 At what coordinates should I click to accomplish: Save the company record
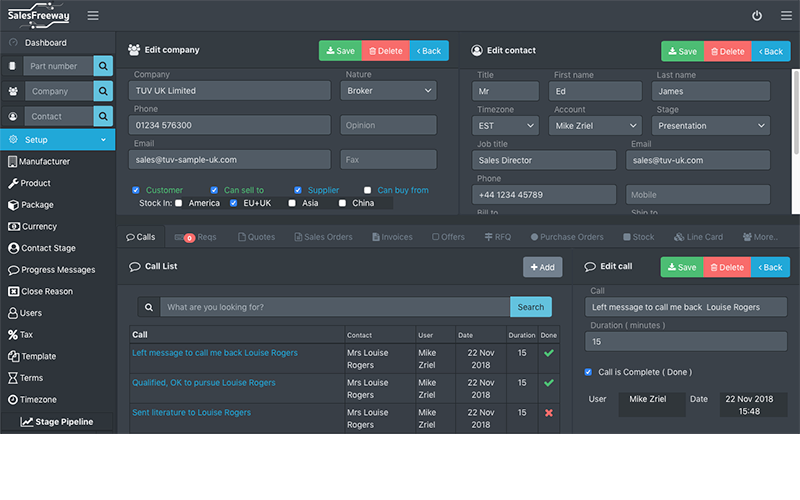pyautogui.click(x=340, y=51)
